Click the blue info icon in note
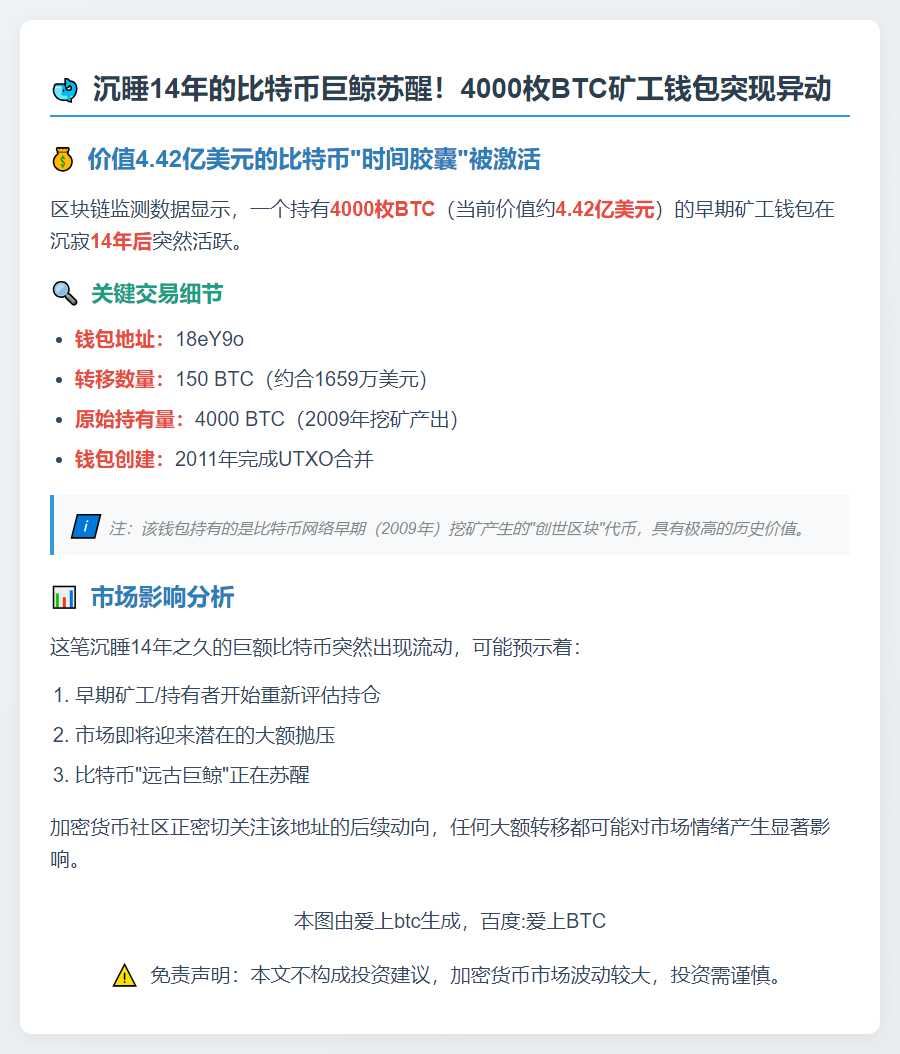900x1054 pixels. pyautogui.click(x=86, y=526)
